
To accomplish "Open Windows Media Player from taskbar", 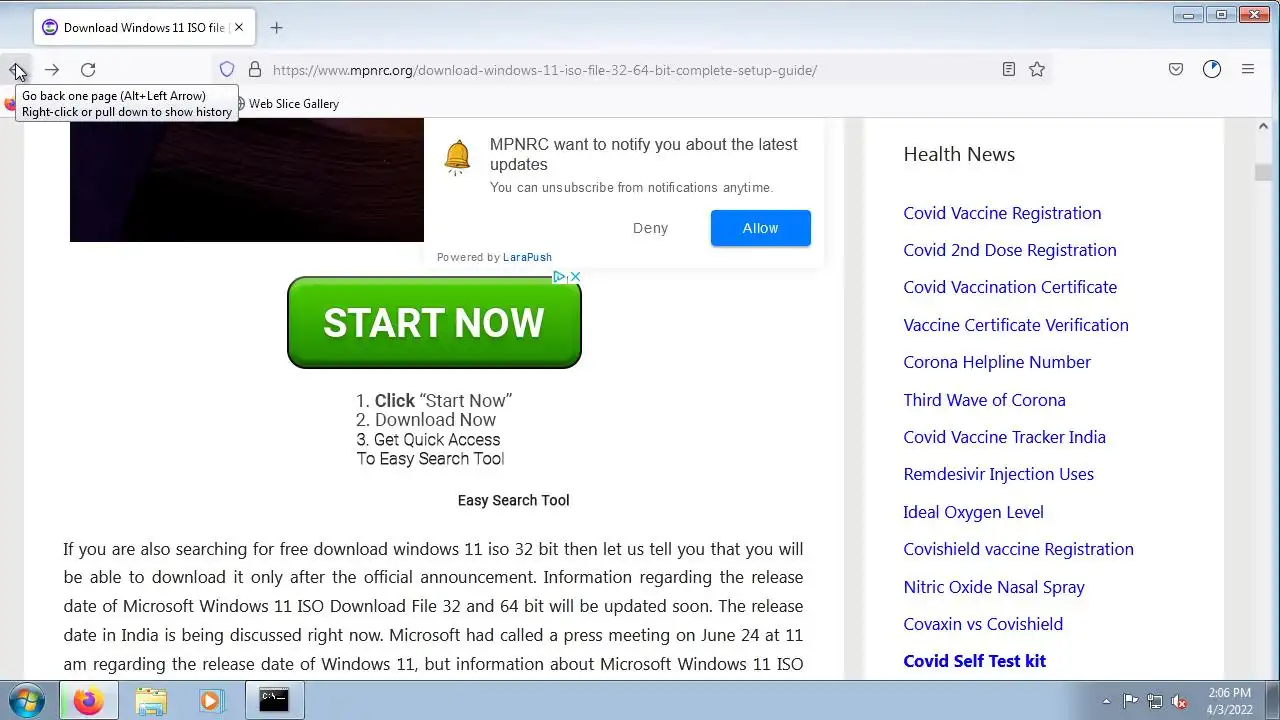I will [x=209, y=700].
